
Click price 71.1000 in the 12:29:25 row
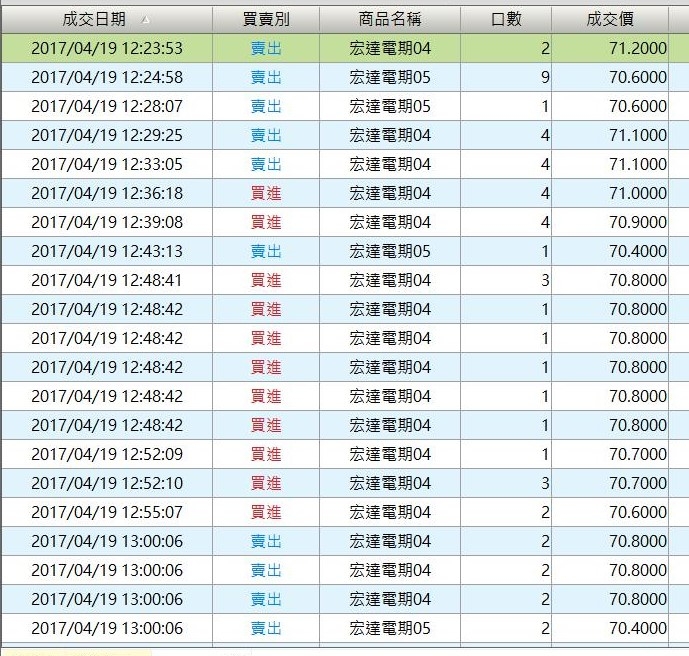pyautogui.click(x=638, y=135)
